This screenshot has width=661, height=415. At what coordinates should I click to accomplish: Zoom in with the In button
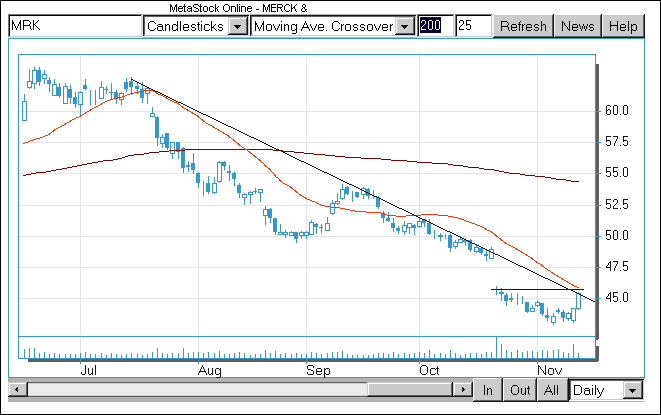[488, 390]
